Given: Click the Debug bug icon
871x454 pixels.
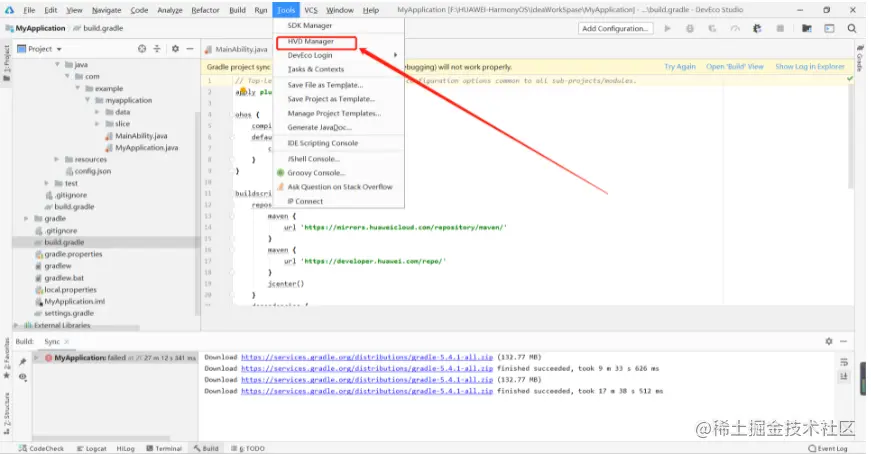Looking at the screenshot, I should pyautogui.click(x=689, y=28).
